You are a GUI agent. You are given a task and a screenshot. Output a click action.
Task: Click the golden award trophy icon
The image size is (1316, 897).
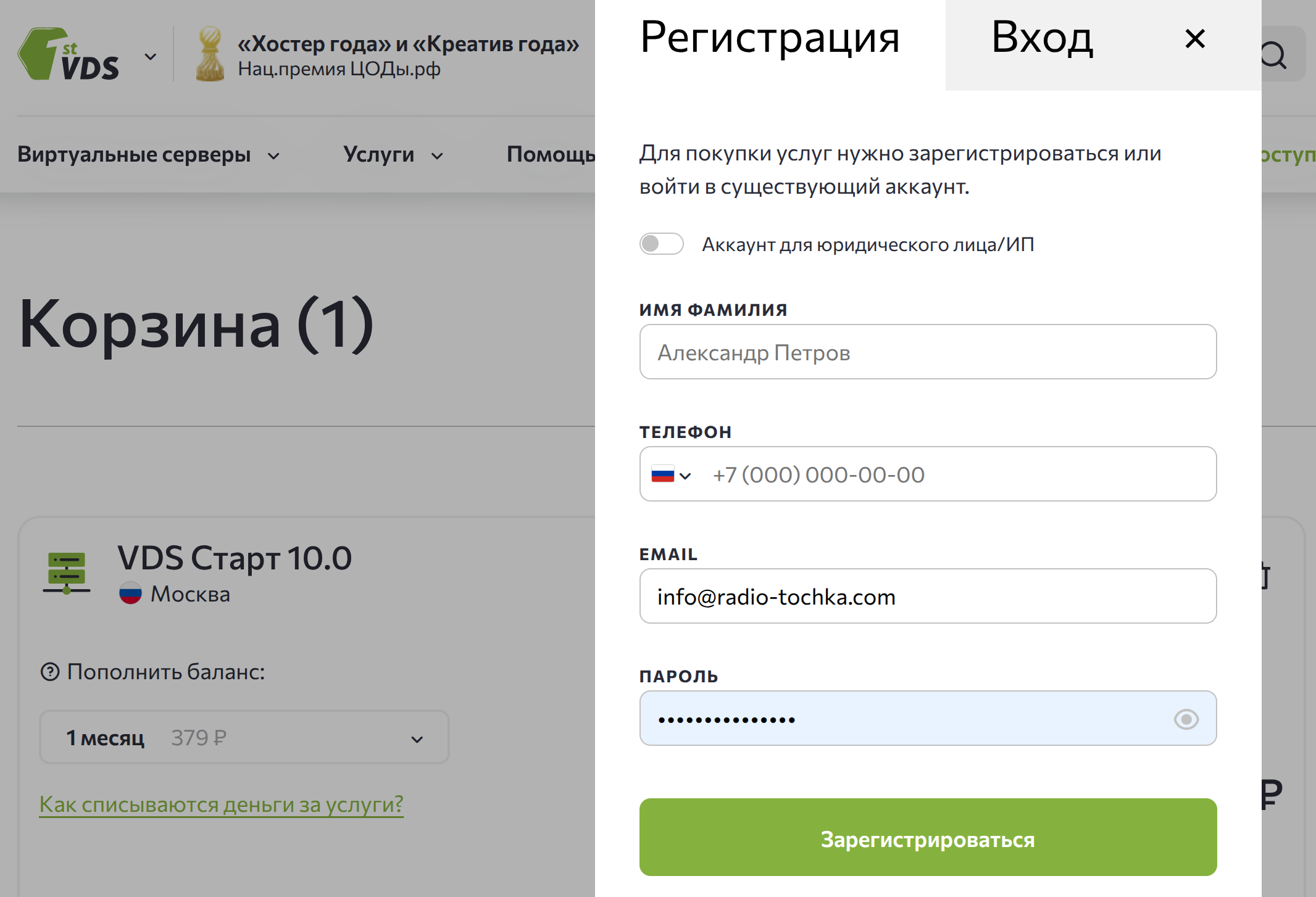click(x=210, y=55)
